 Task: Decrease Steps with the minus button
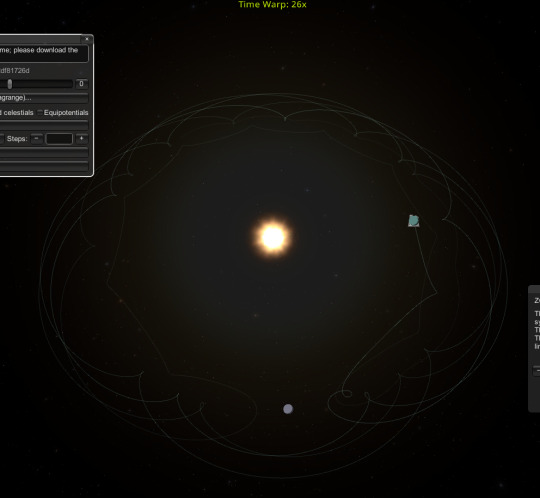37,138
